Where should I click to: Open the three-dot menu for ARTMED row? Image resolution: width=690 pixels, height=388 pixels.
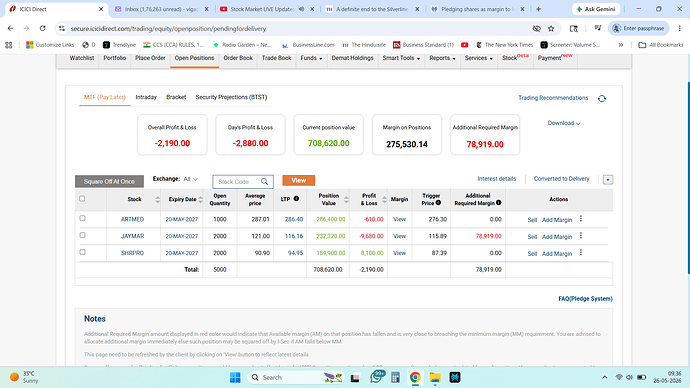[581, 219]
